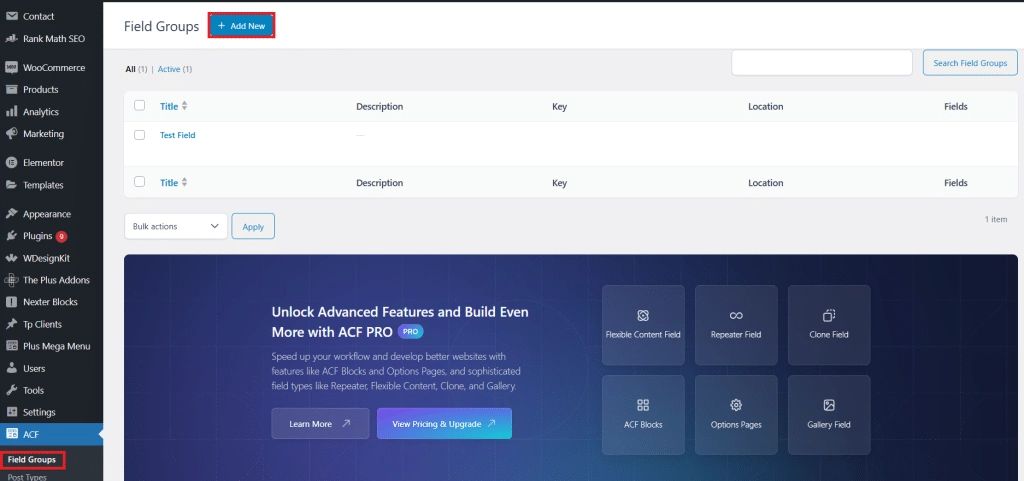Click the Add New button
The height and width of the screenshot is (481, 1024).
pyautogui.click(x=241, y=26)
